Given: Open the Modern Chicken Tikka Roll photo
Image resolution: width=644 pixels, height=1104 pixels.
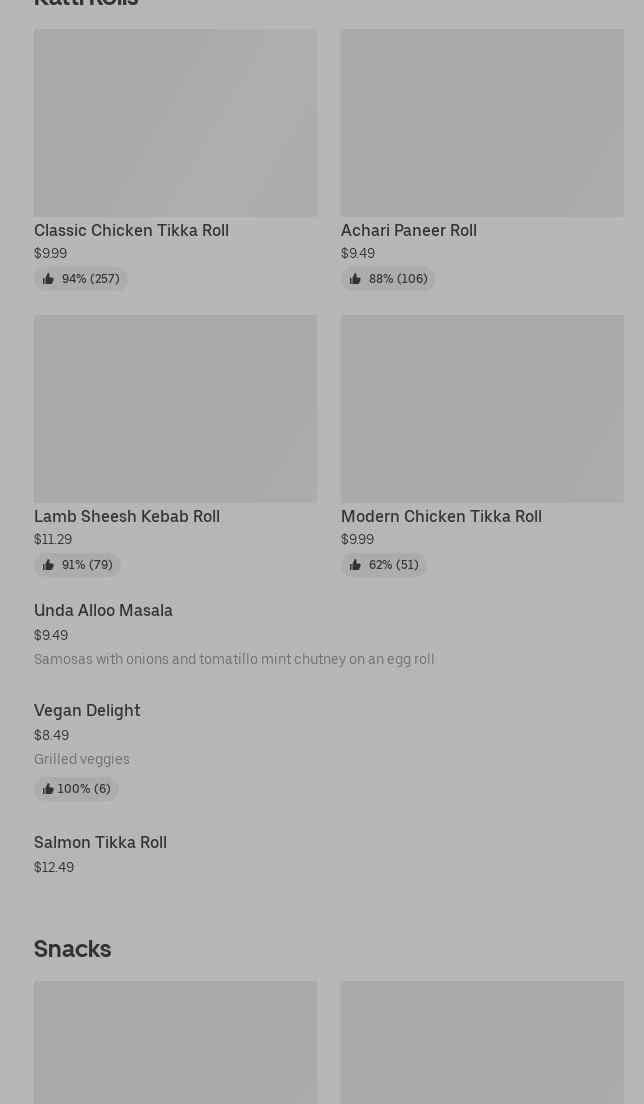Looking at the screenshot, I should tap(482, 408).
